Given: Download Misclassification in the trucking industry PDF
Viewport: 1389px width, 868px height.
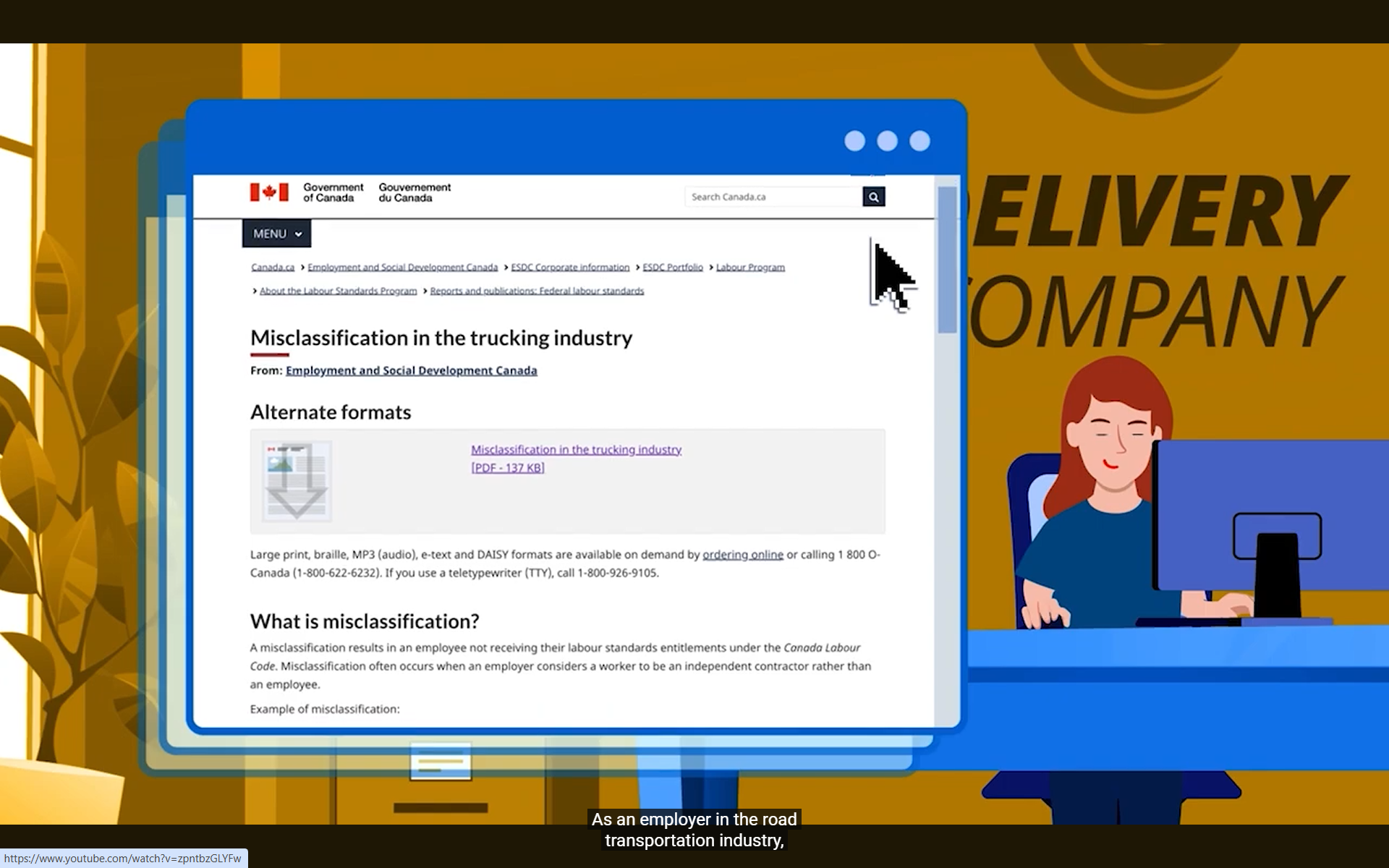Looking at the screenshot, I should (576, 450).
